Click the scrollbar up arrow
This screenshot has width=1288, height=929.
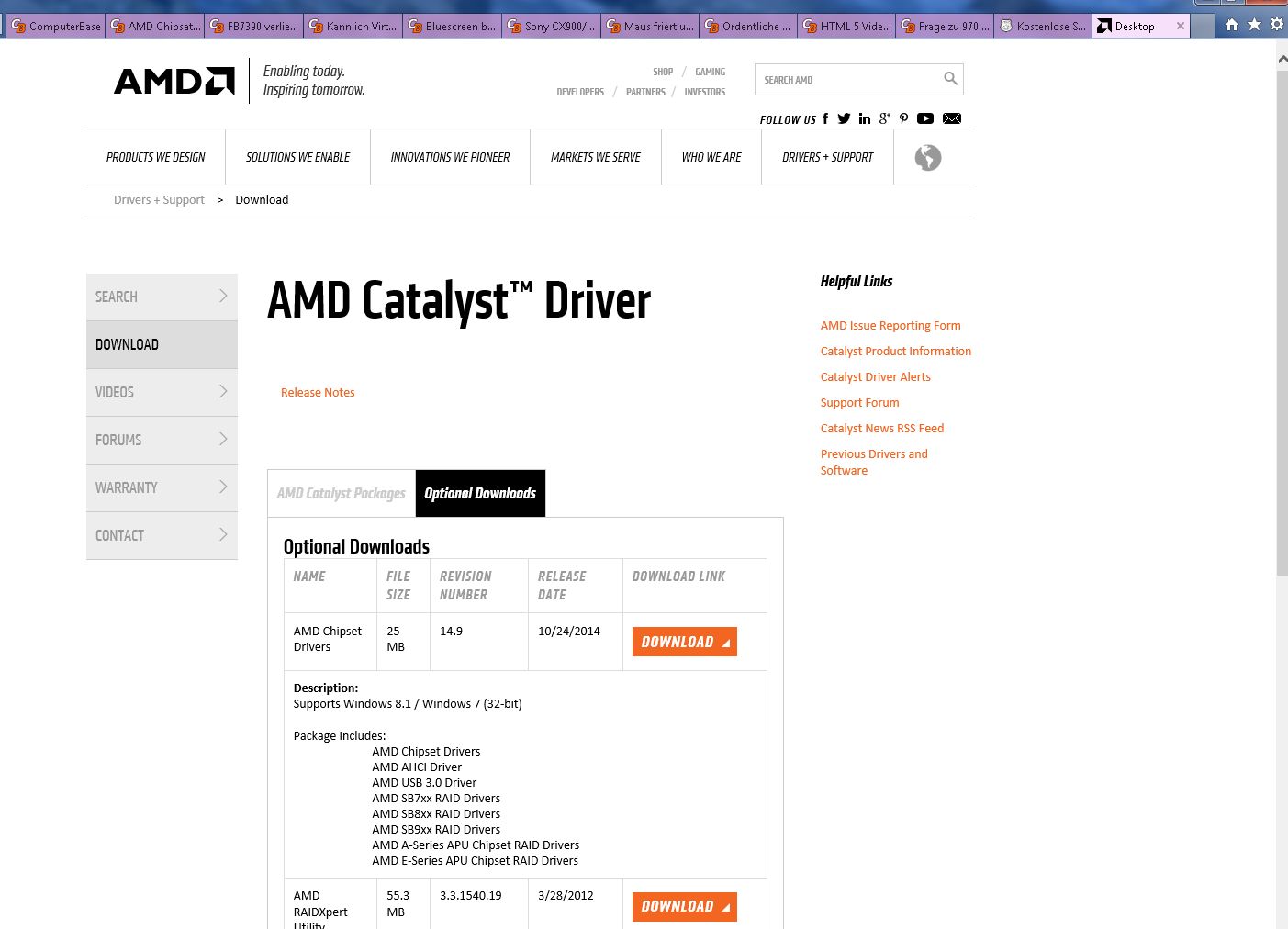point(1282,59)
